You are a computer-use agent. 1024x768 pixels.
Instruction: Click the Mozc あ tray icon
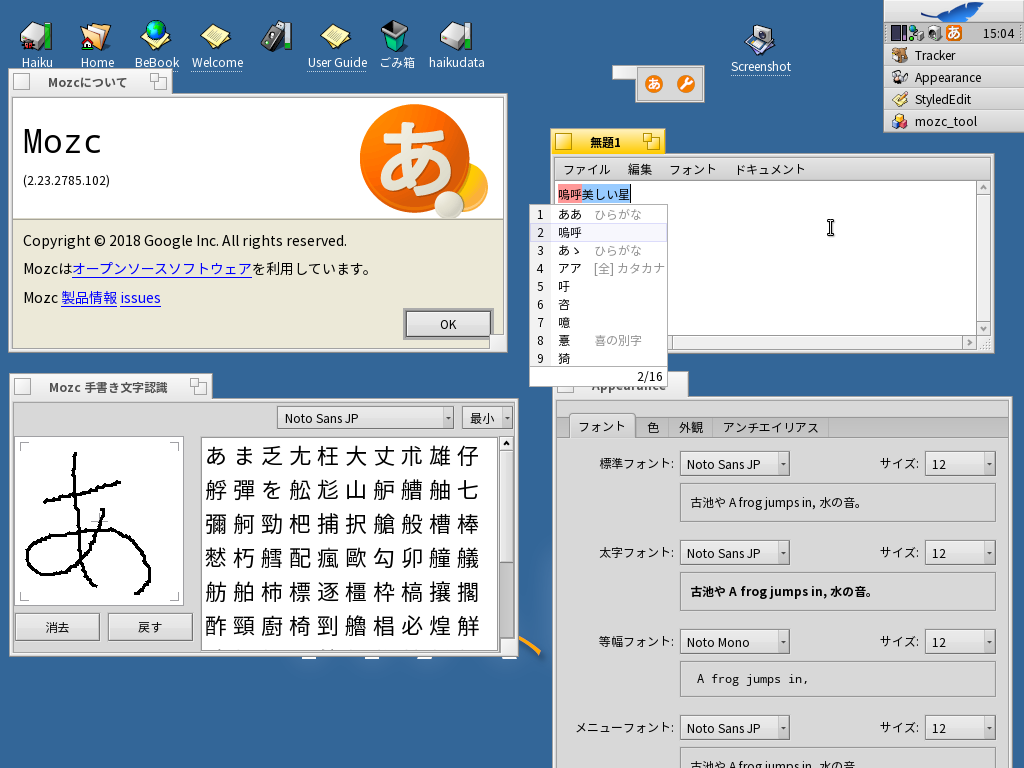[954, 33]
